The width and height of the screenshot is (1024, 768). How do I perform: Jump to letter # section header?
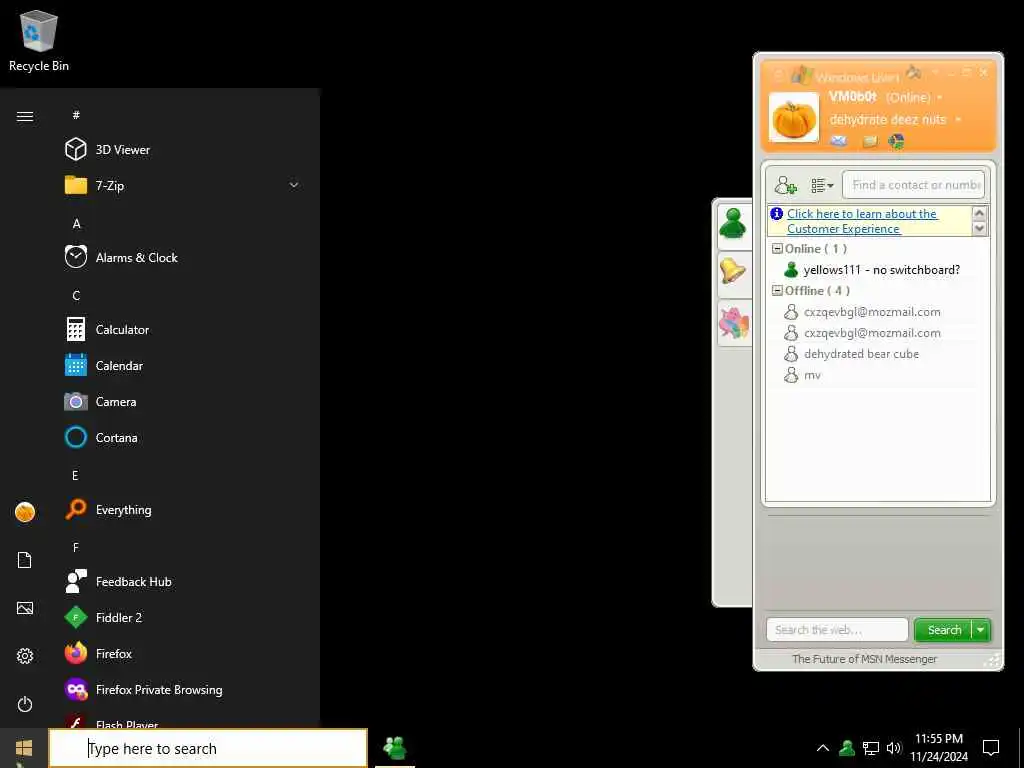[x=76, y=115]
